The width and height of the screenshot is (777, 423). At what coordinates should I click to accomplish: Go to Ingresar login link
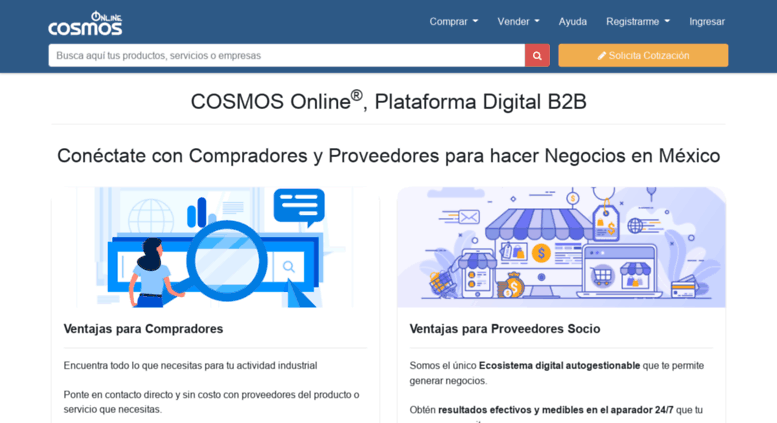(x=707, y=22)
